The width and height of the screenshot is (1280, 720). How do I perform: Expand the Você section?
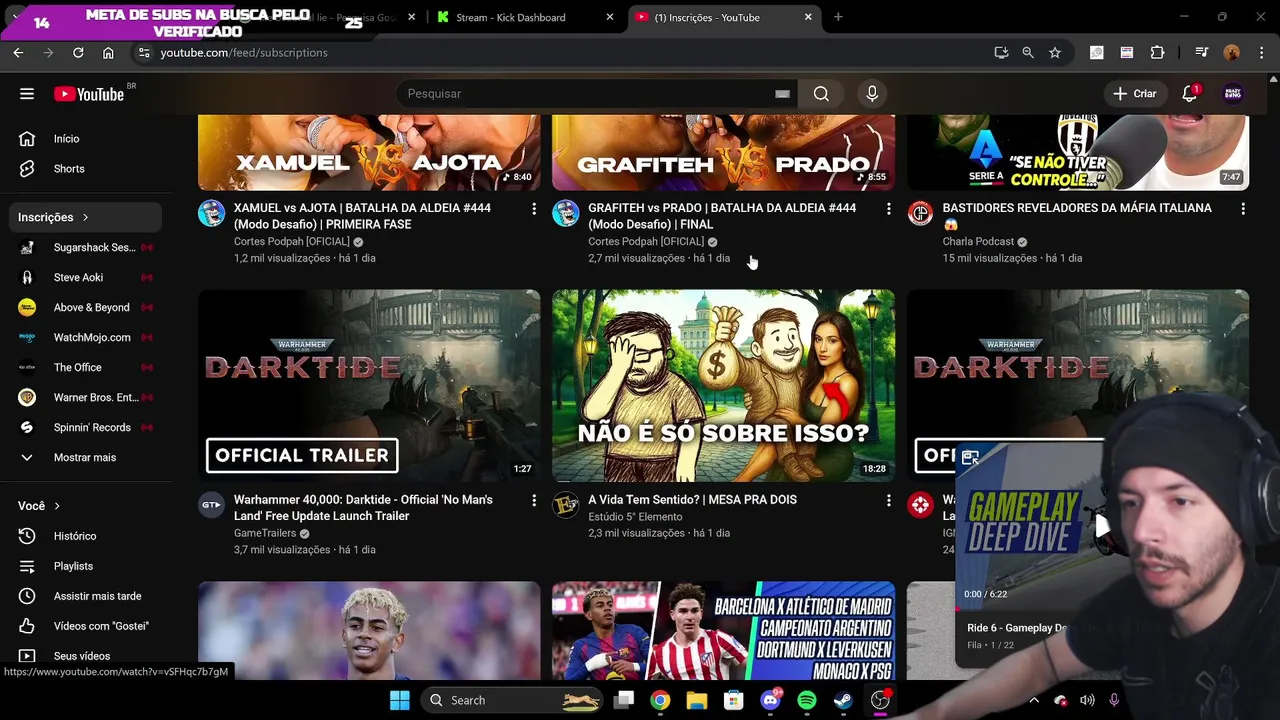[40, 506]
